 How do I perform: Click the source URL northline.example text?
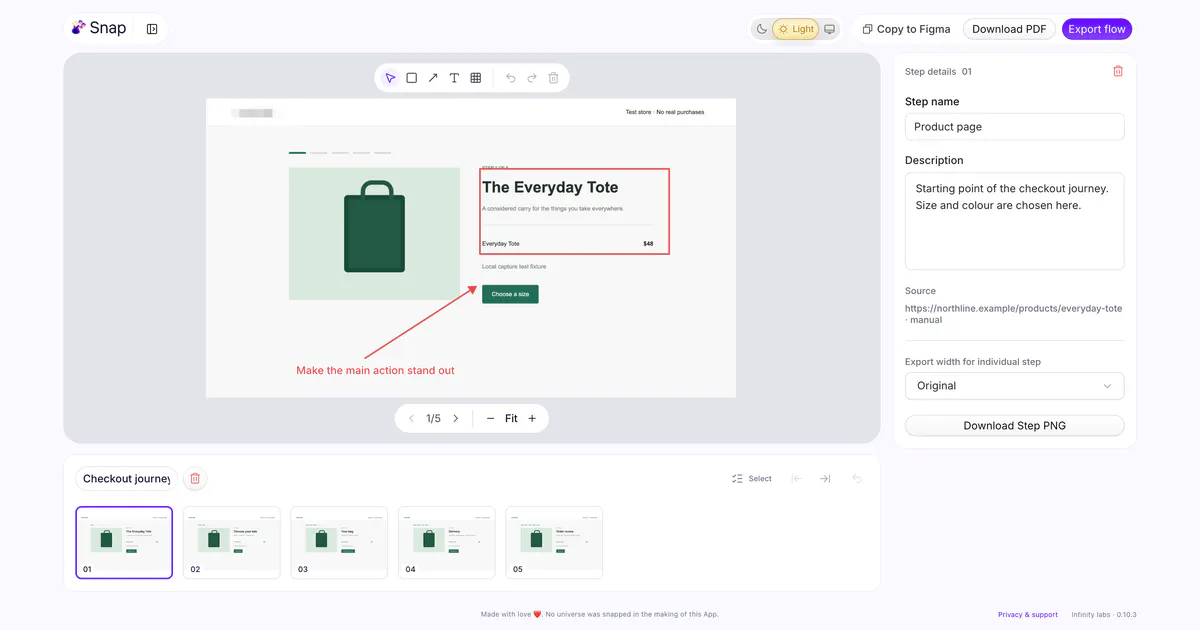pyautogui.click(x=1013, y=314)
